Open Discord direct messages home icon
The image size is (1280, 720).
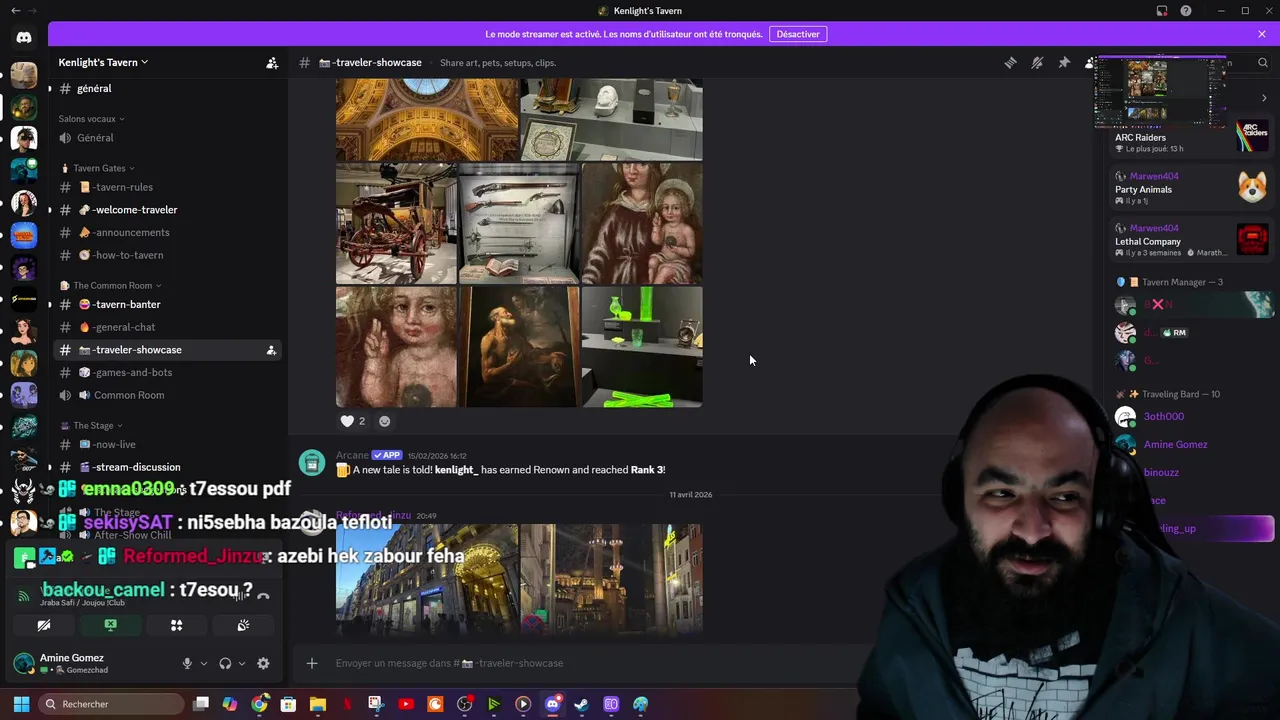(x=24, y=38)
